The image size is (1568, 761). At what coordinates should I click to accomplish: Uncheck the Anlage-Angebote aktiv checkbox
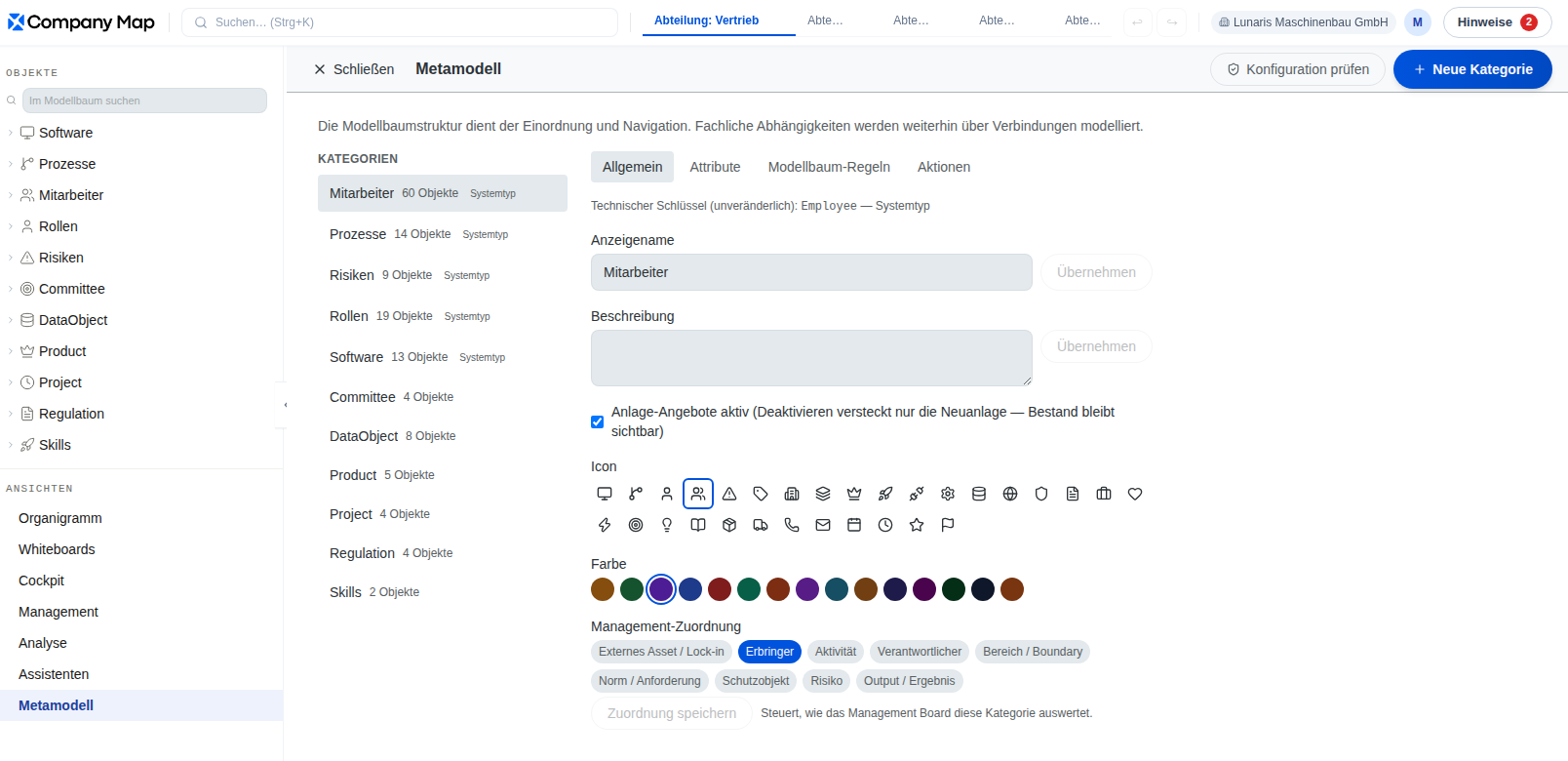[597, 422]
